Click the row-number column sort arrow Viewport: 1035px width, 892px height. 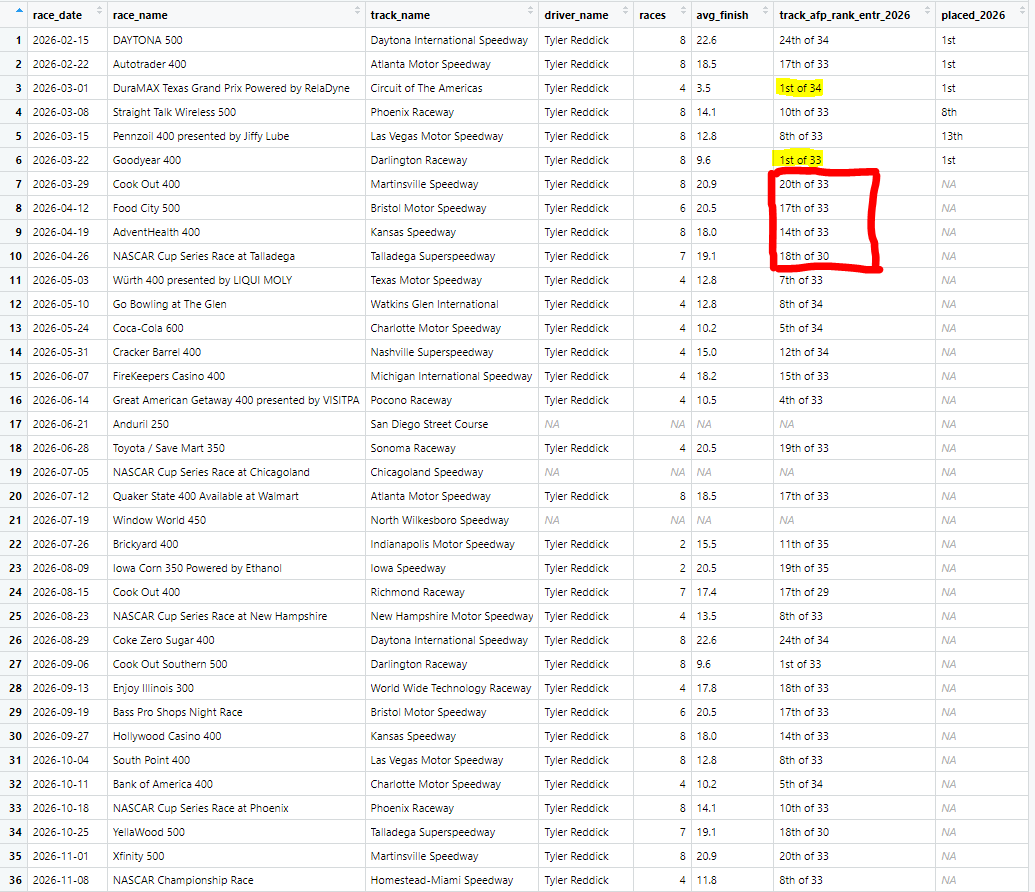tap(18, 11)
